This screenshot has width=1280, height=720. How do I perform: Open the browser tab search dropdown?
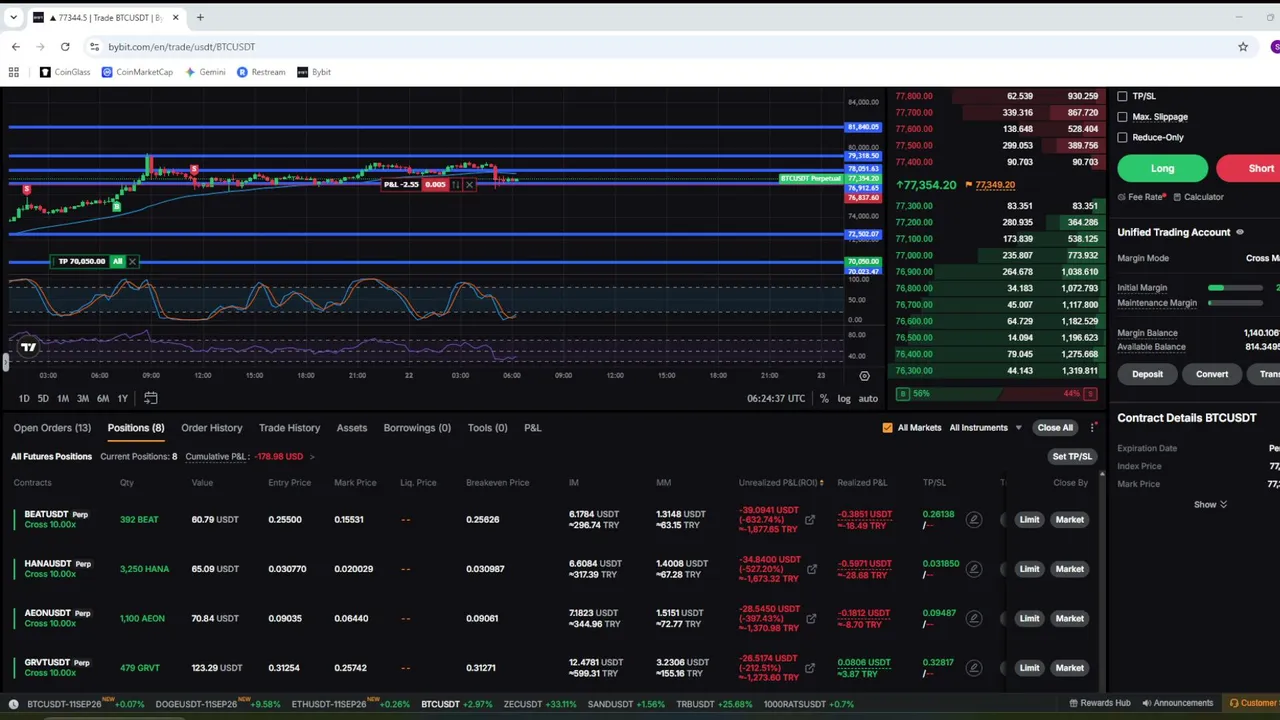click(14, 17)
